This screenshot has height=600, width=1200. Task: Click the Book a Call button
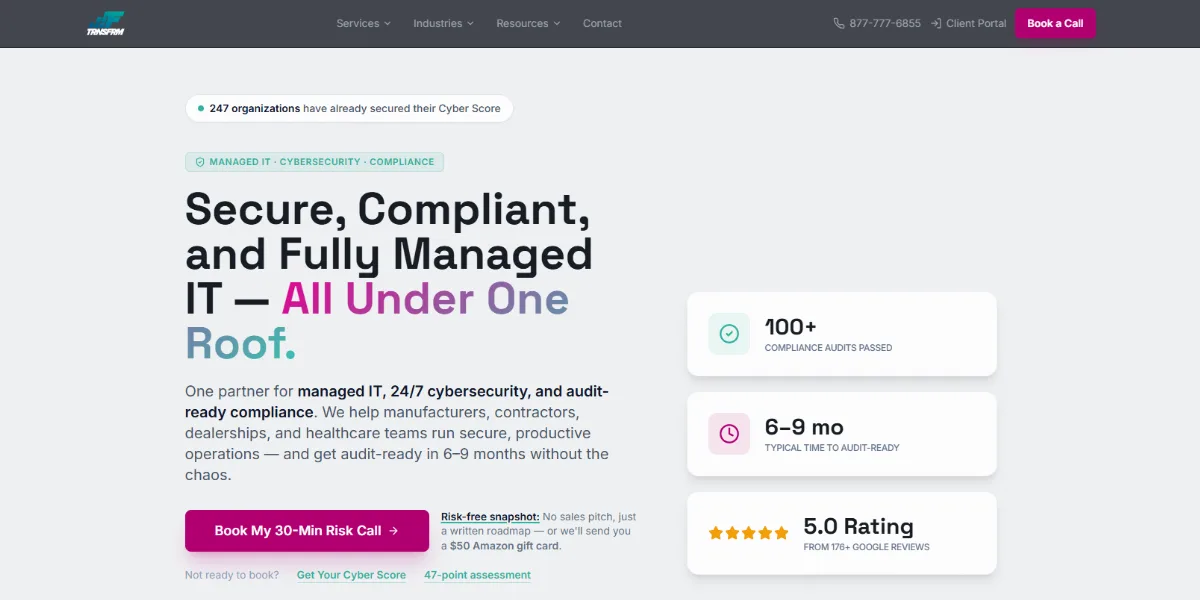coord(1055,23)
